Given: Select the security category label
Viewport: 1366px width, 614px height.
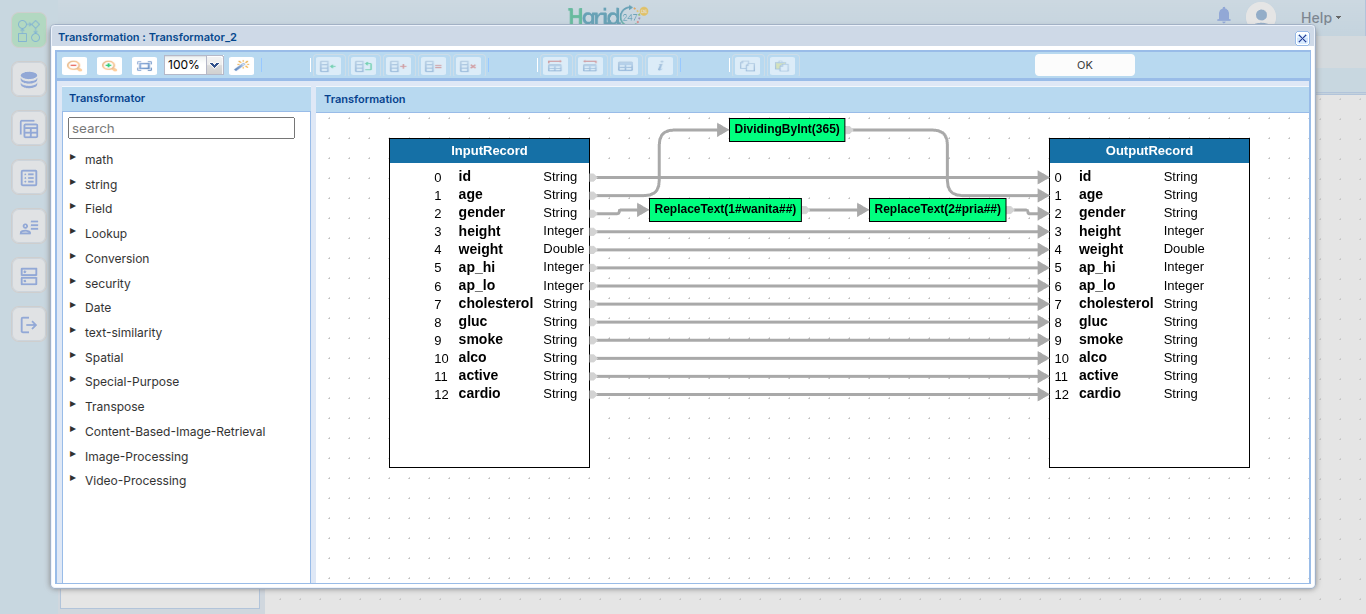Looking at the screenshot, I should [108, 284].
